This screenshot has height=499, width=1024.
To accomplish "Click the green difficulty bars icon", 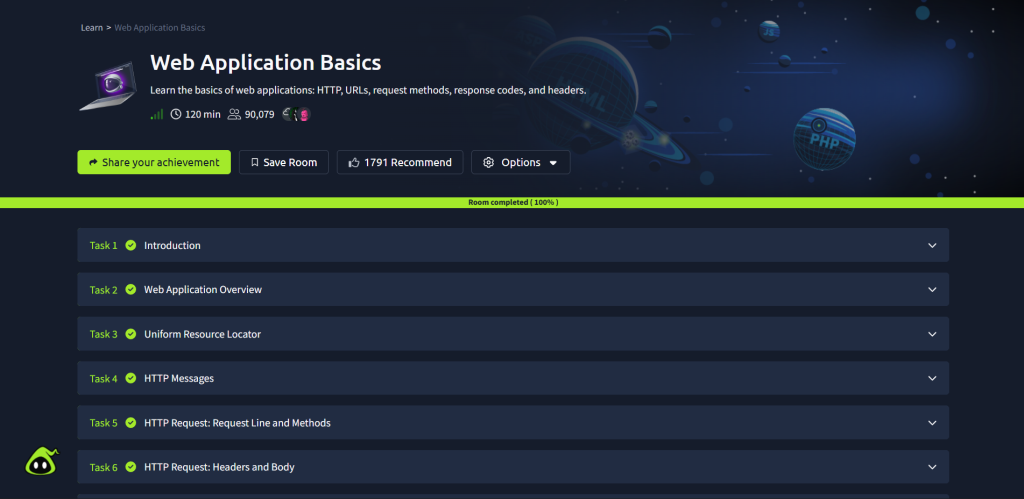I will pyautogui.click(x=156, y=115).
